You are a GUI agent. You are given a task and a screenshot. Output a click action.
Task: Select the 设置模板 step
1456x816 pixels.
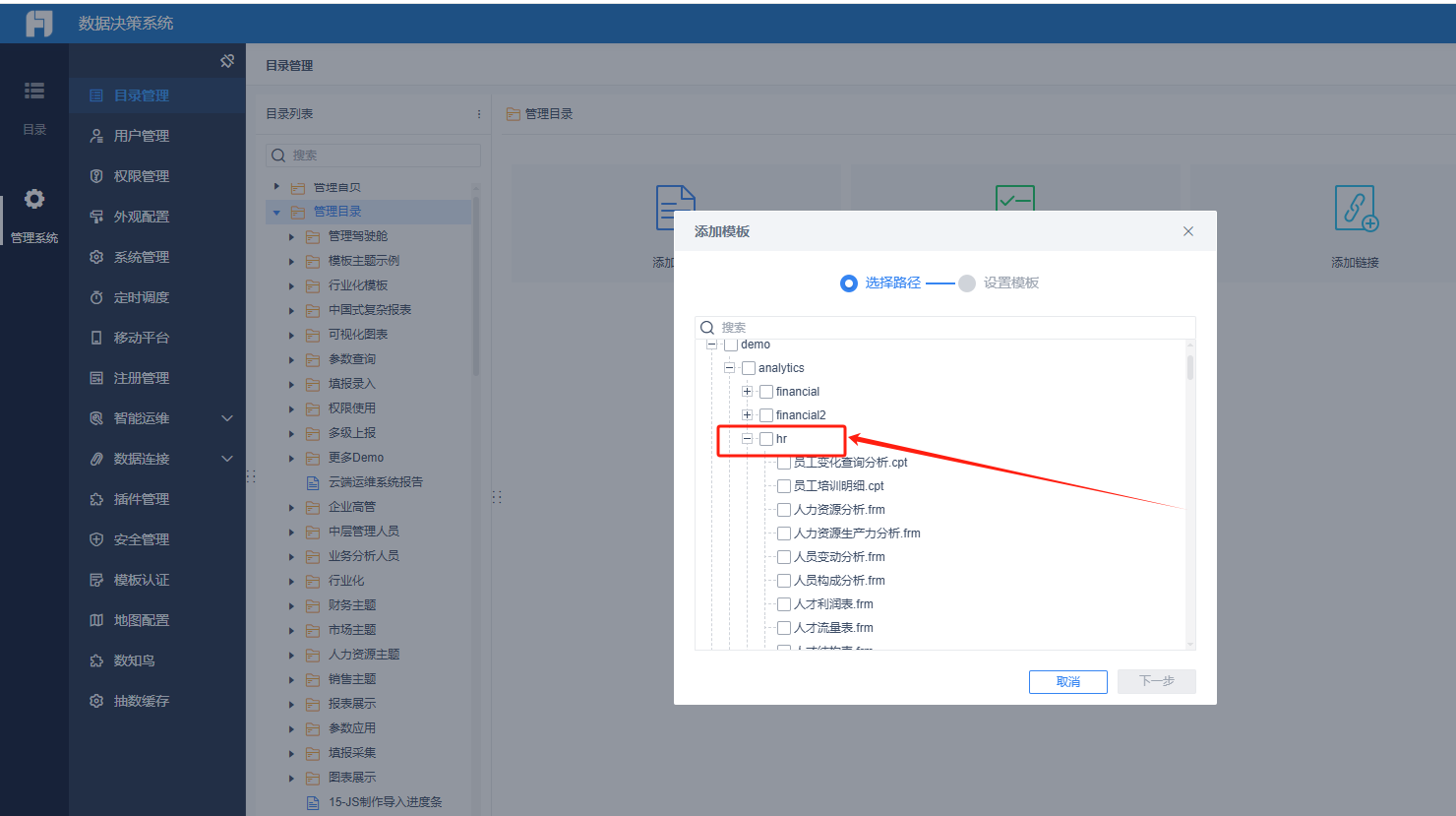[999, 283]
